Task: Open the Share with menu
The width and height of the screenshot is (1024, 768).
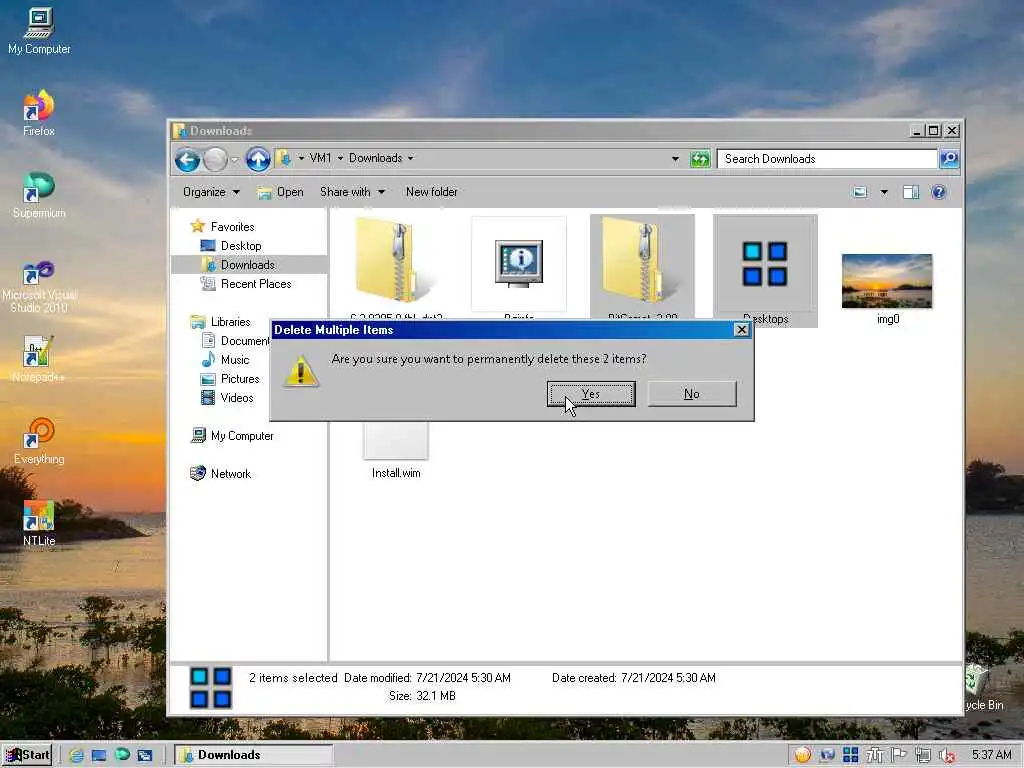Action: [x=353, y=192]
